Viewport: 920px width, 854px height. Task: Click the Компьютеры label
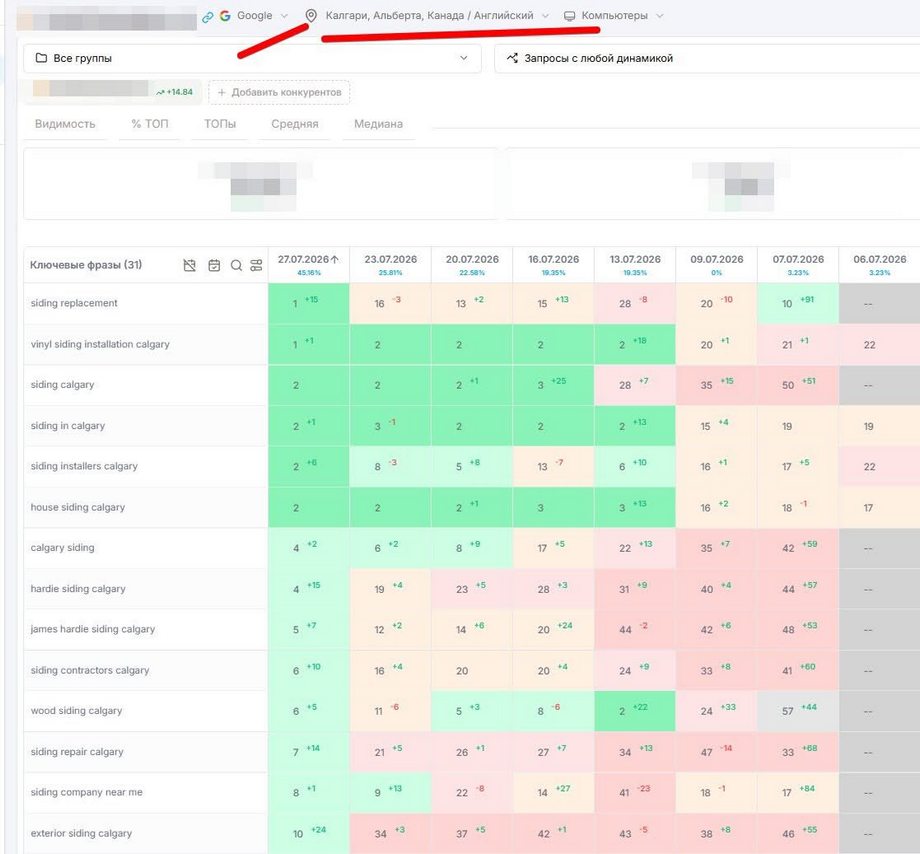coord(614,16)
